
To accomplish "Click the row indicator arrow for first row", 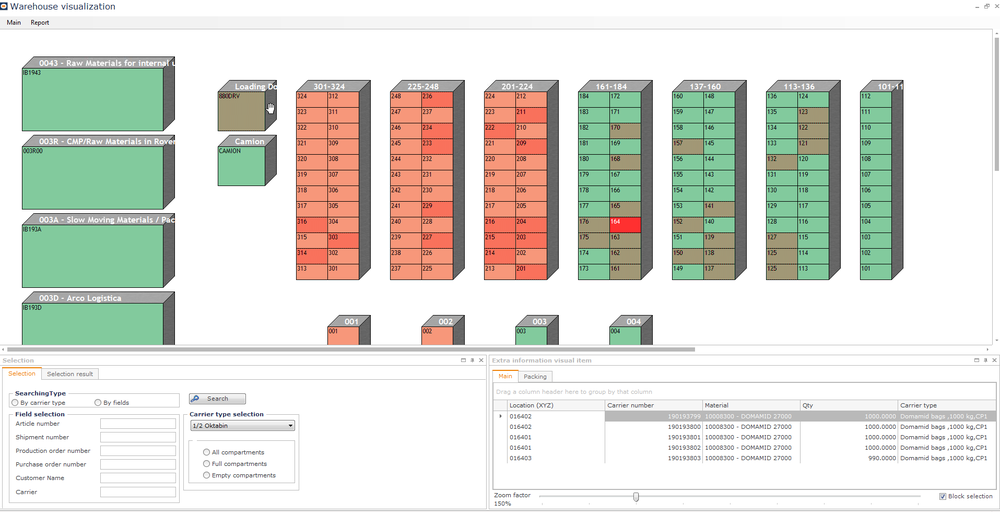I will pyautogui.click(x=500, y=416).
